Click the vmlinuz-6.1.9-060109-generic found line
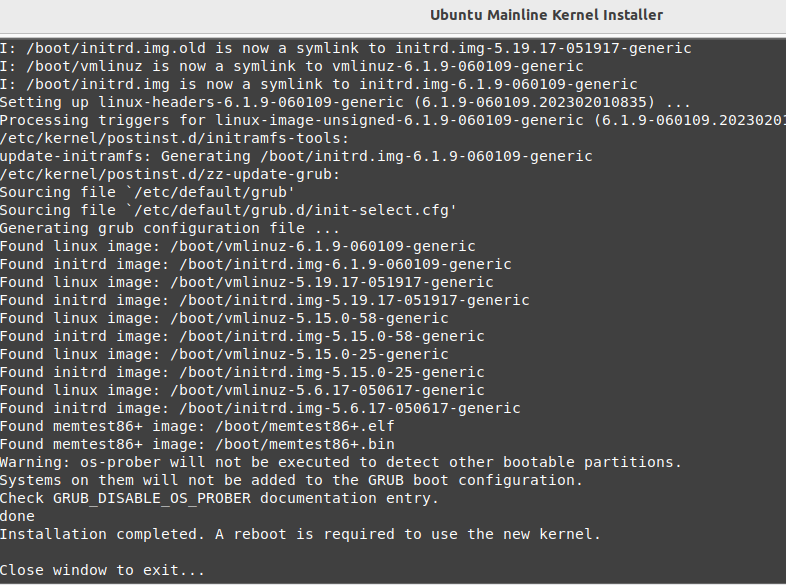This screenshot has width=786, height=585. coord(237,246)
